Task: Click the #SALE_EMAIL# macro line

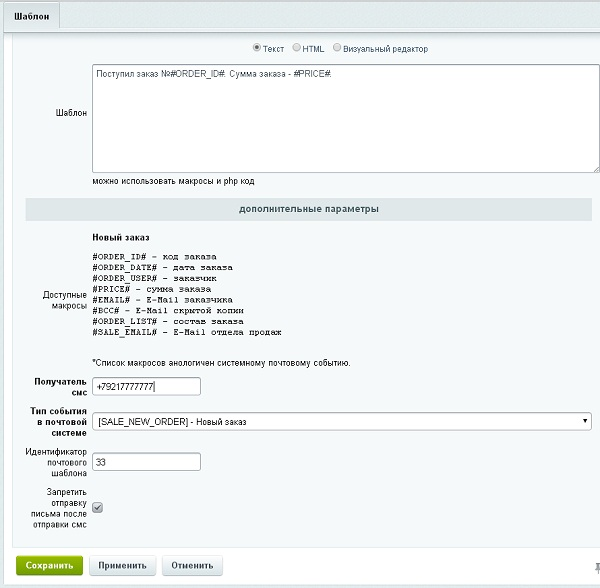Action: 187,332
